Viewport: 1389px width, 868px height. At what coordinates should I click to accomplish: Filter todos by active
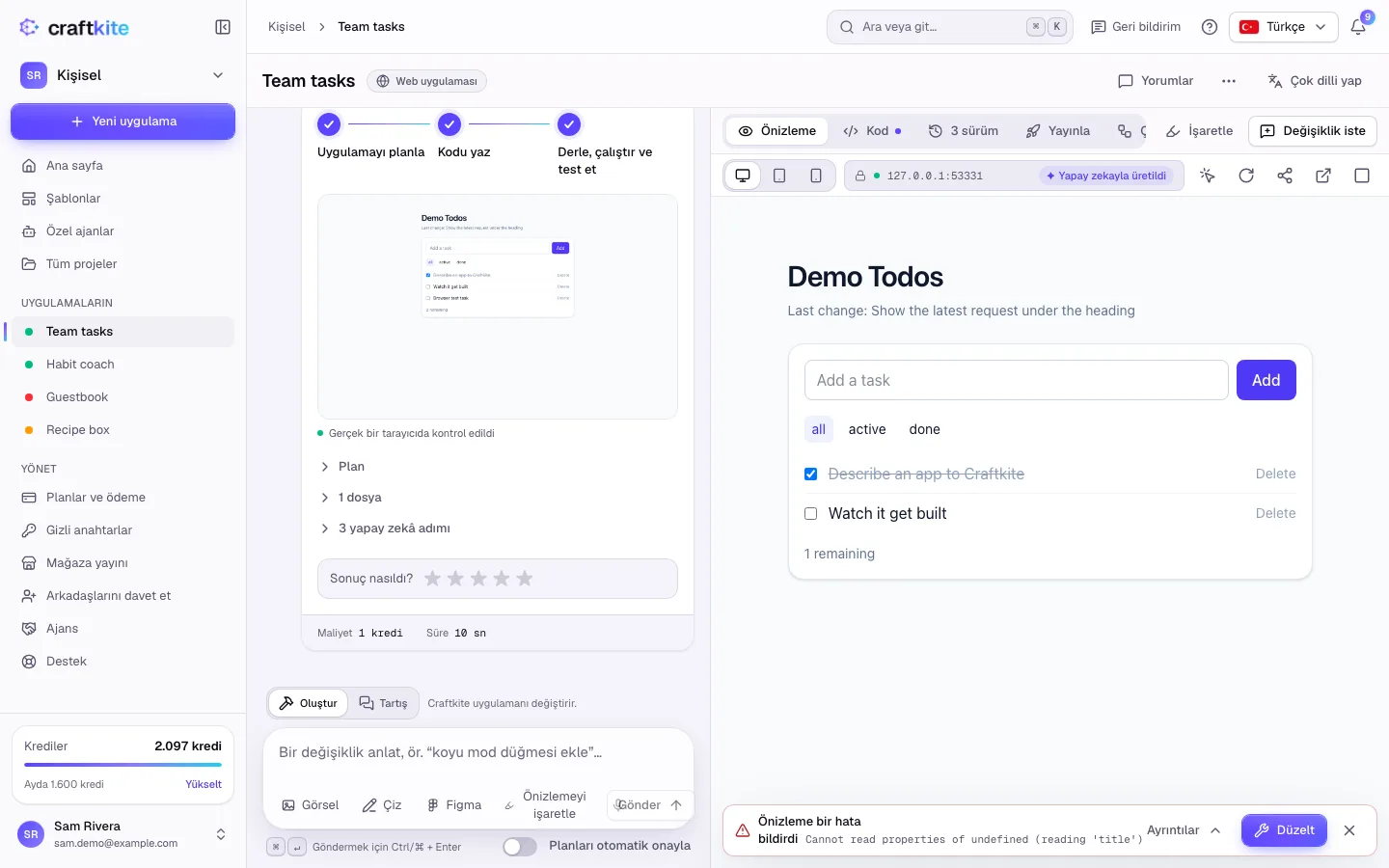867,429
